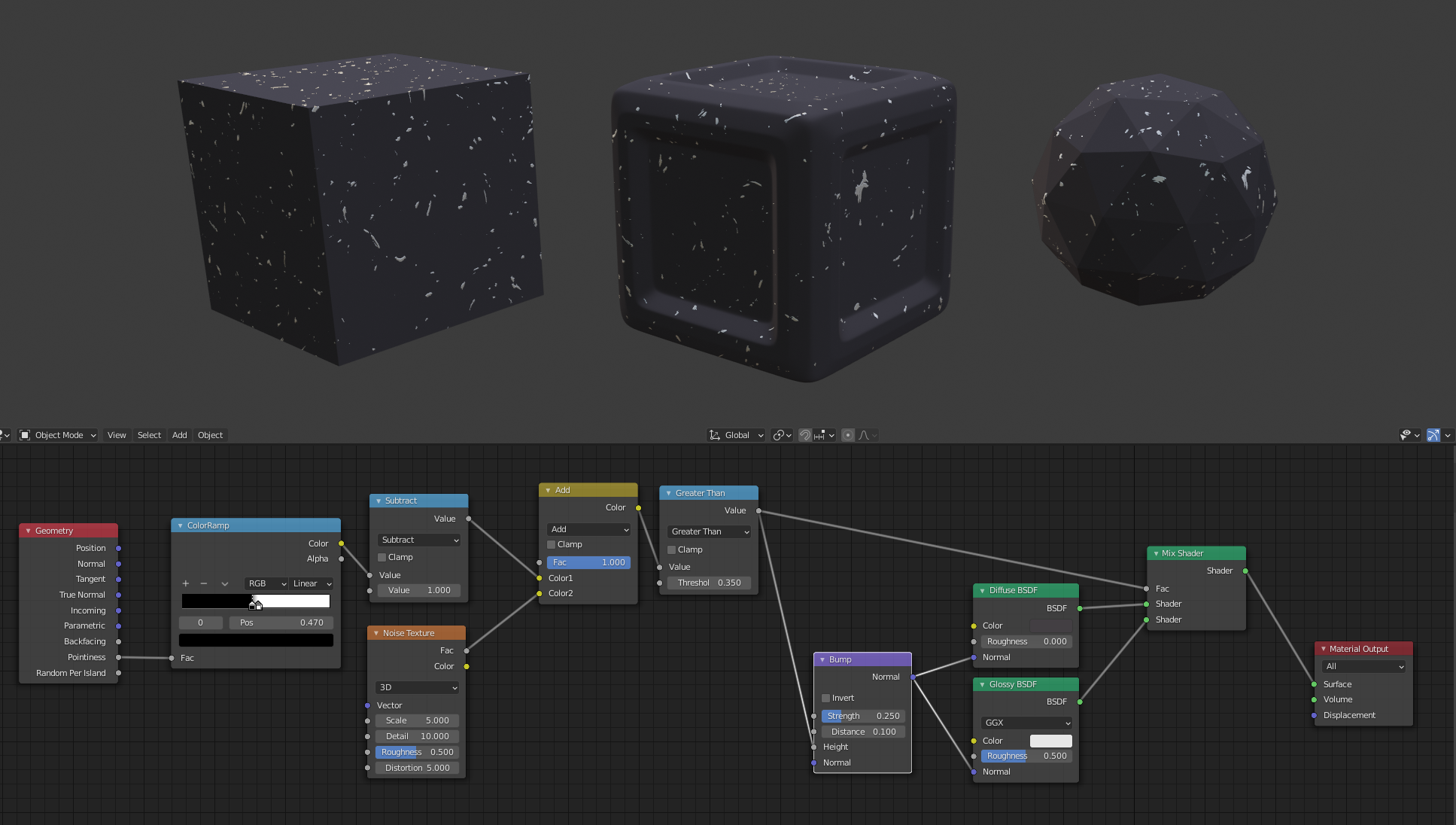Enable snapping with the magnet icon
Image resolution: width=1456 pixels, height=825 pixels.
(804, 435)
